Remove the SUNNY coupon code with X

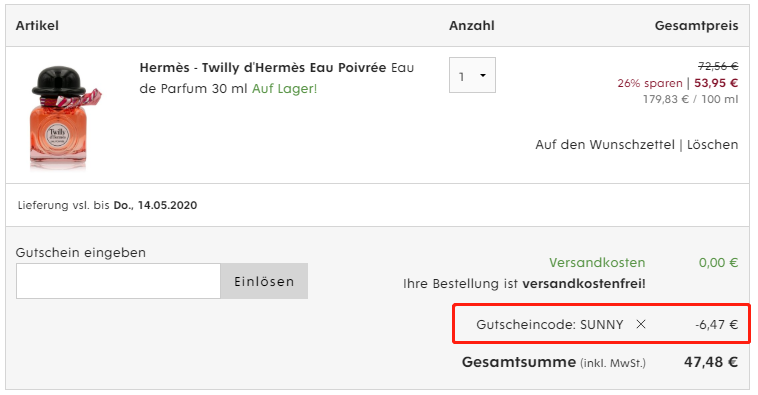click(x=641, y=324)
